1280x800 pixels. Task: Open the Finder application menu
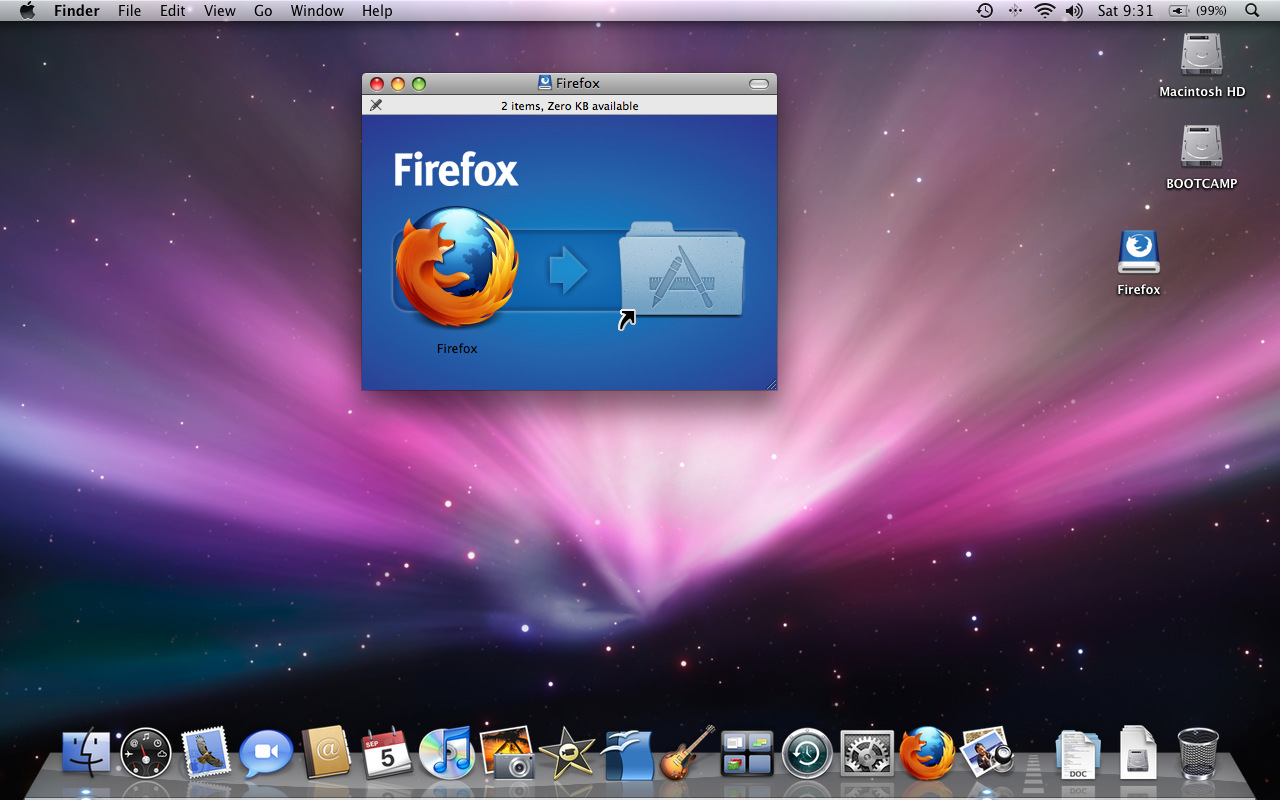coord(77,11)
